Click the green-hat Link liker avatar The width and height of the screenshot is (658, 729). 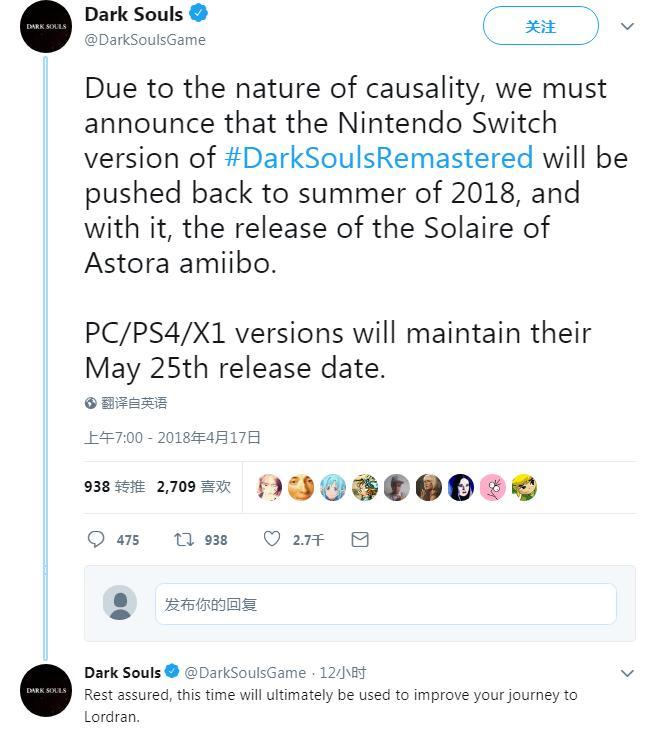524,487
